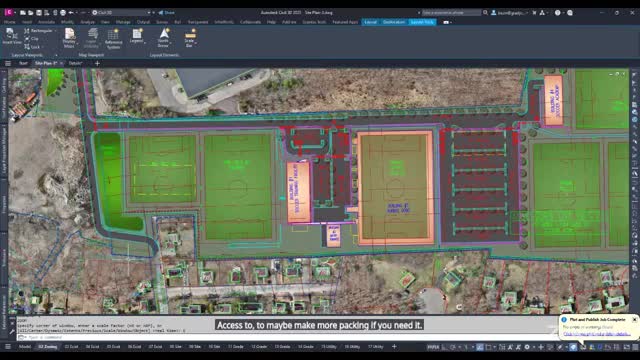Close the Site Plan-3 drawing tab
Viewport: 640px width, 360px height.
[x=61, y=63]
